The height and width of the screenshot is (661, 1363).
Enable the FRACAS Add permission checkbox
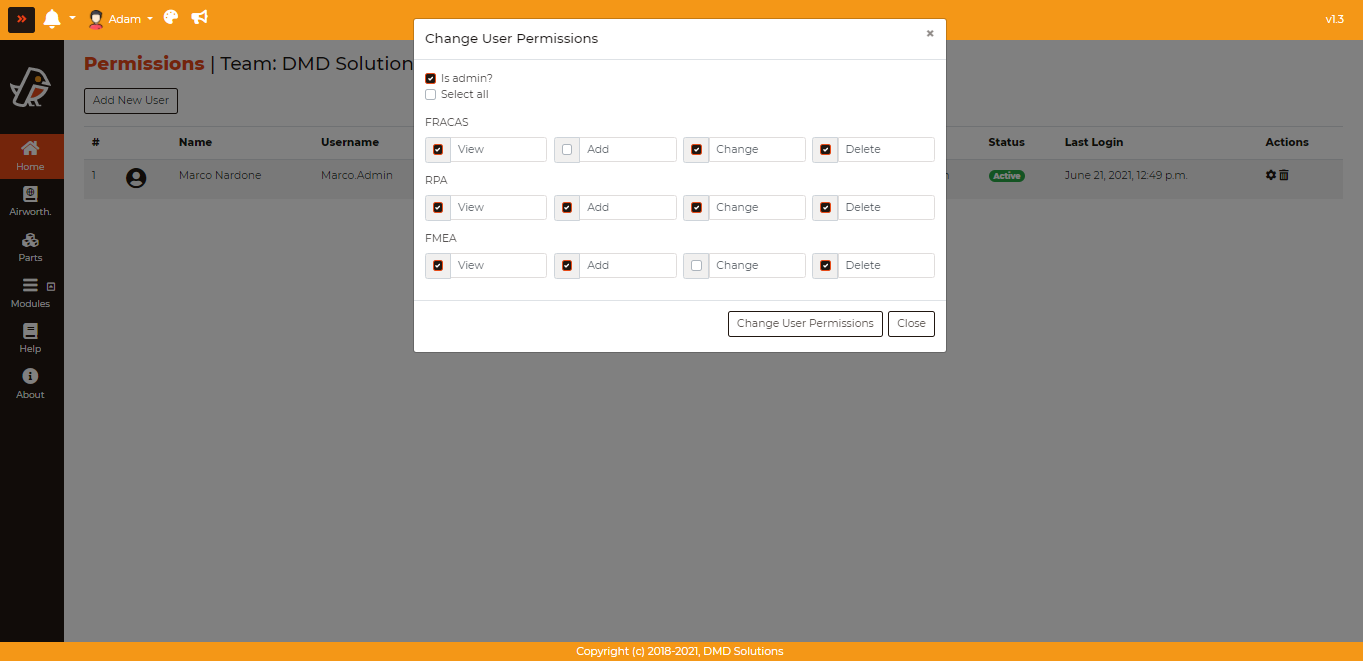pyautogui.click(x=567, y=150)
